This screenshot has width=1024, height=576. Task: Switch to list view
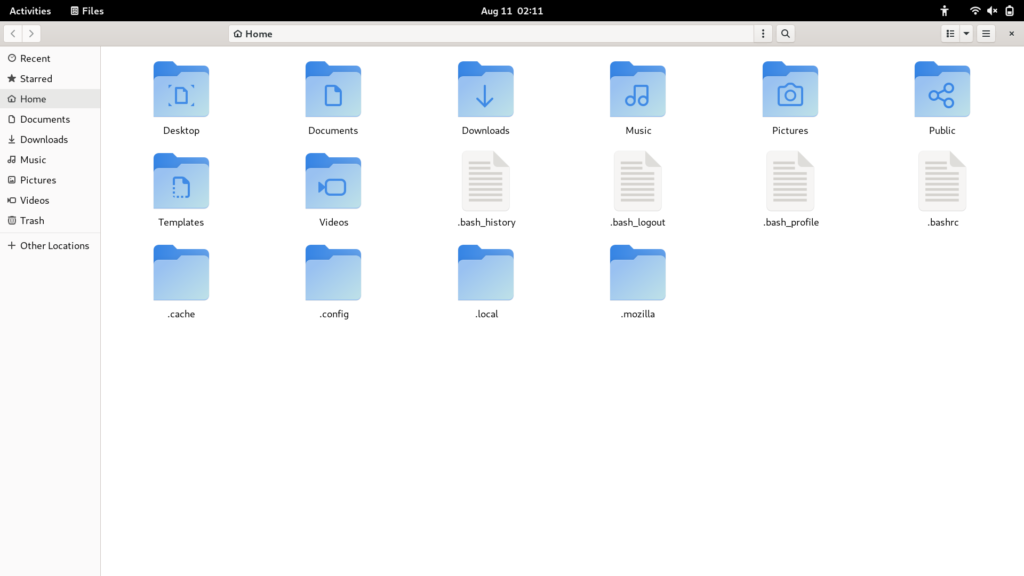948,33
